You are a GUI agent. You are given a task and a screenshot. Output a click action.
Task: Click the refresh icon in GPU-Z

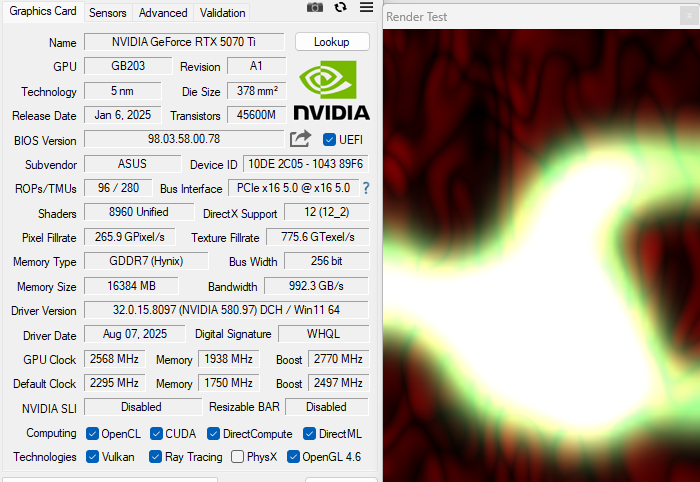[341, 7]
